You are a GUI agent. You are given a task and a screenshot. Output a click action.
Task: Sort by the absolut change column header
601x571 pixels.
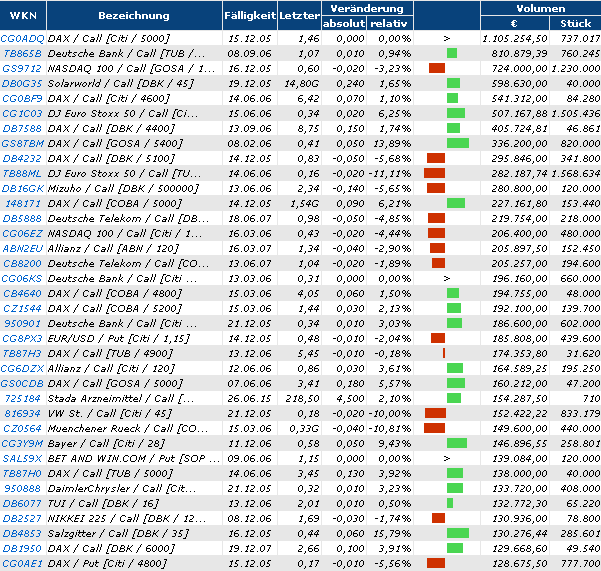[344, 23]
